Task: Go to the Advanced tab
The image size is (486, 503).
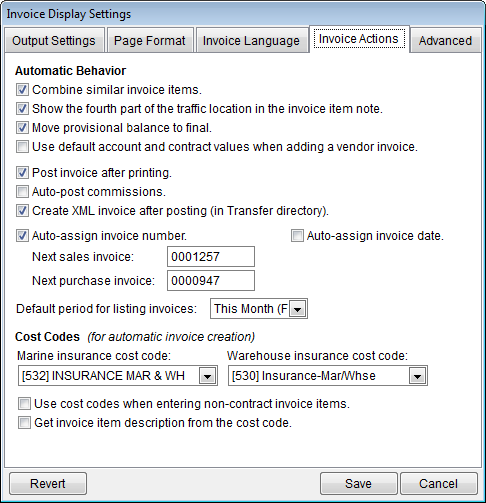Action: point(445,40)
